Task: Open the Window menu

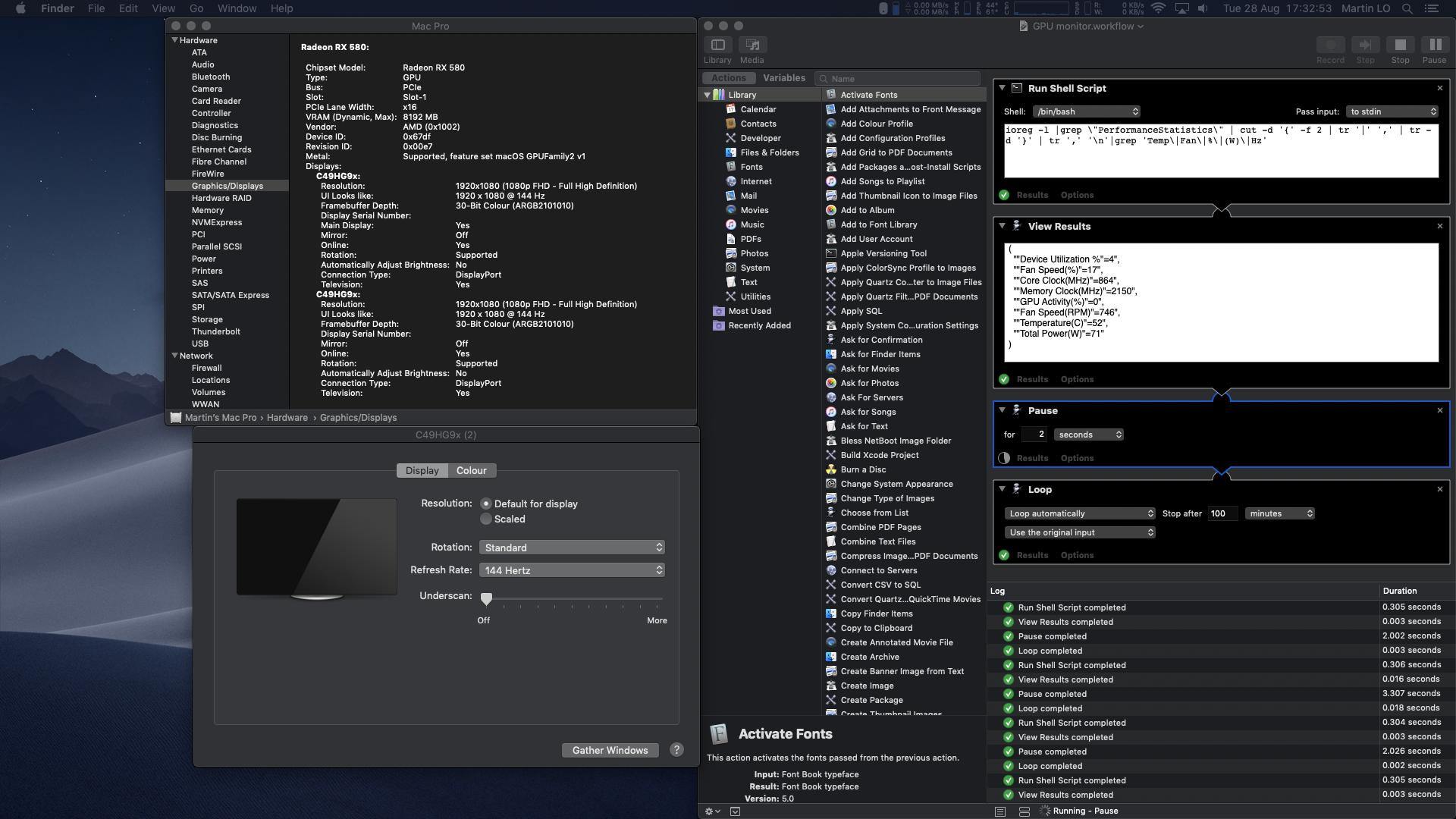Action: (x=237, y=8)
